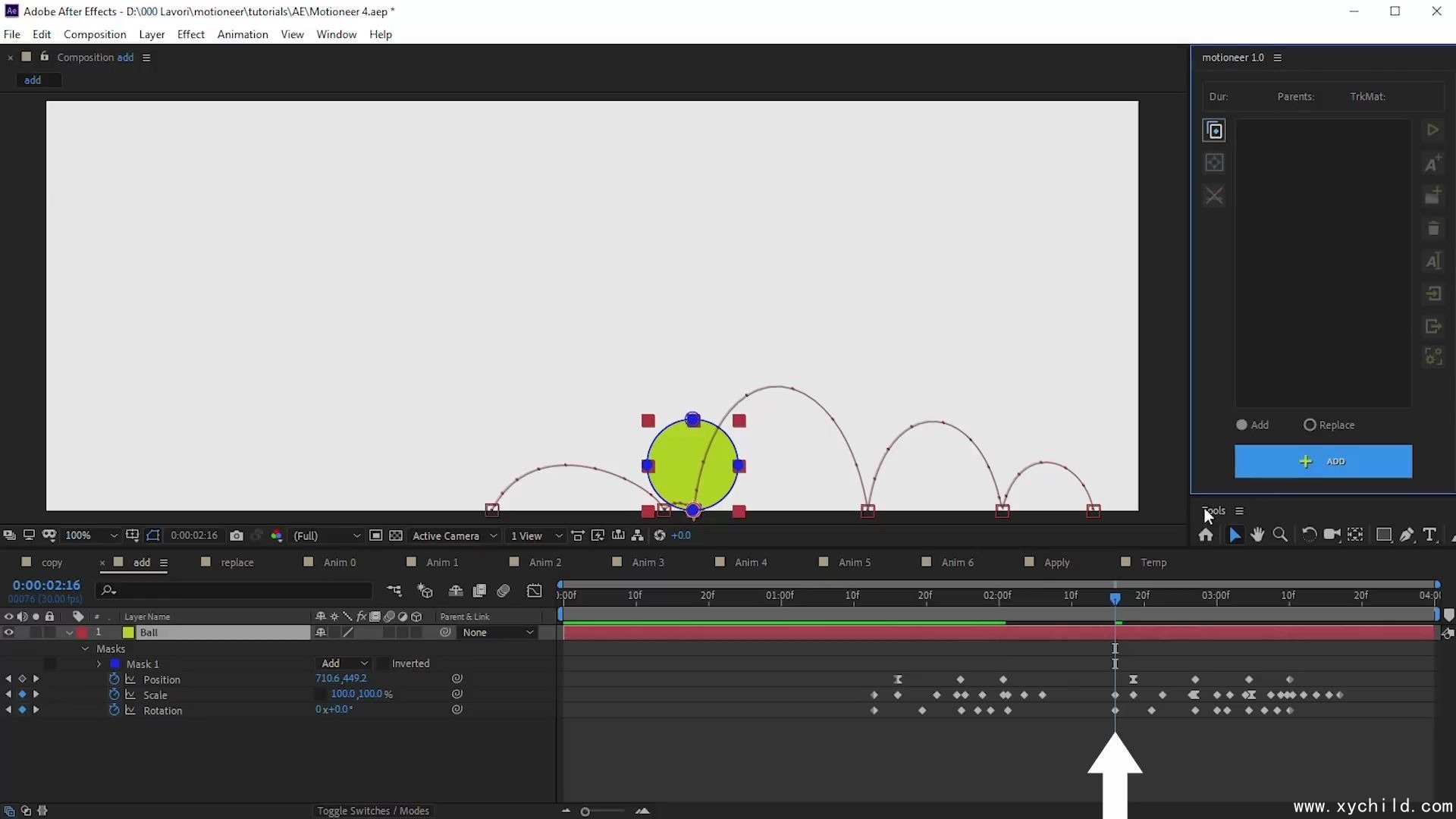The width and height of the screenshot is (1456, 819).
Task: Click Draft 3D icon in timeline
Action: pyautogui.click(x=425, y=591)
